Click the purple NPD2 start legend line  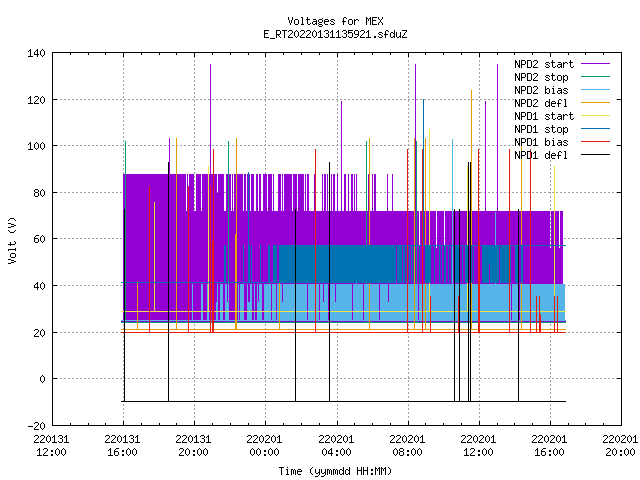point(596,64)
